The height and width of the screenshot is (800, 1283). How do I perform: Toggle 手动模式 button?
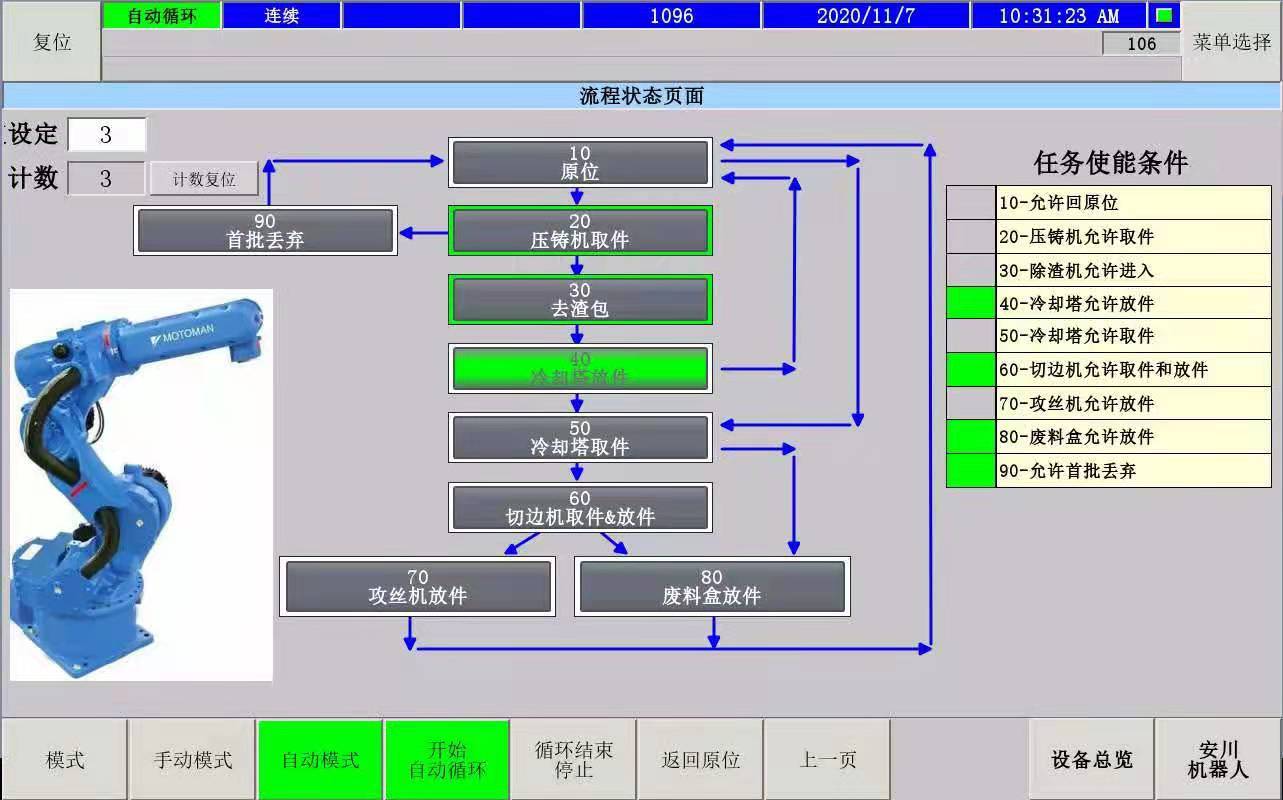(193, 760)
